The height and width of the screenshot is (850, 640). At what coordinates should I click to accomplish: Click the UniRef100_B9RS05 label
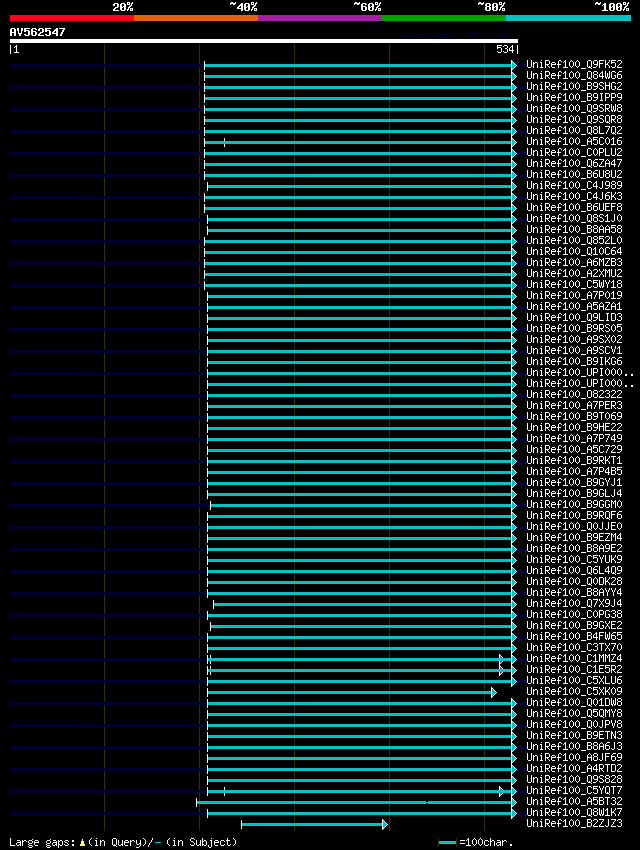pos(574,328)
